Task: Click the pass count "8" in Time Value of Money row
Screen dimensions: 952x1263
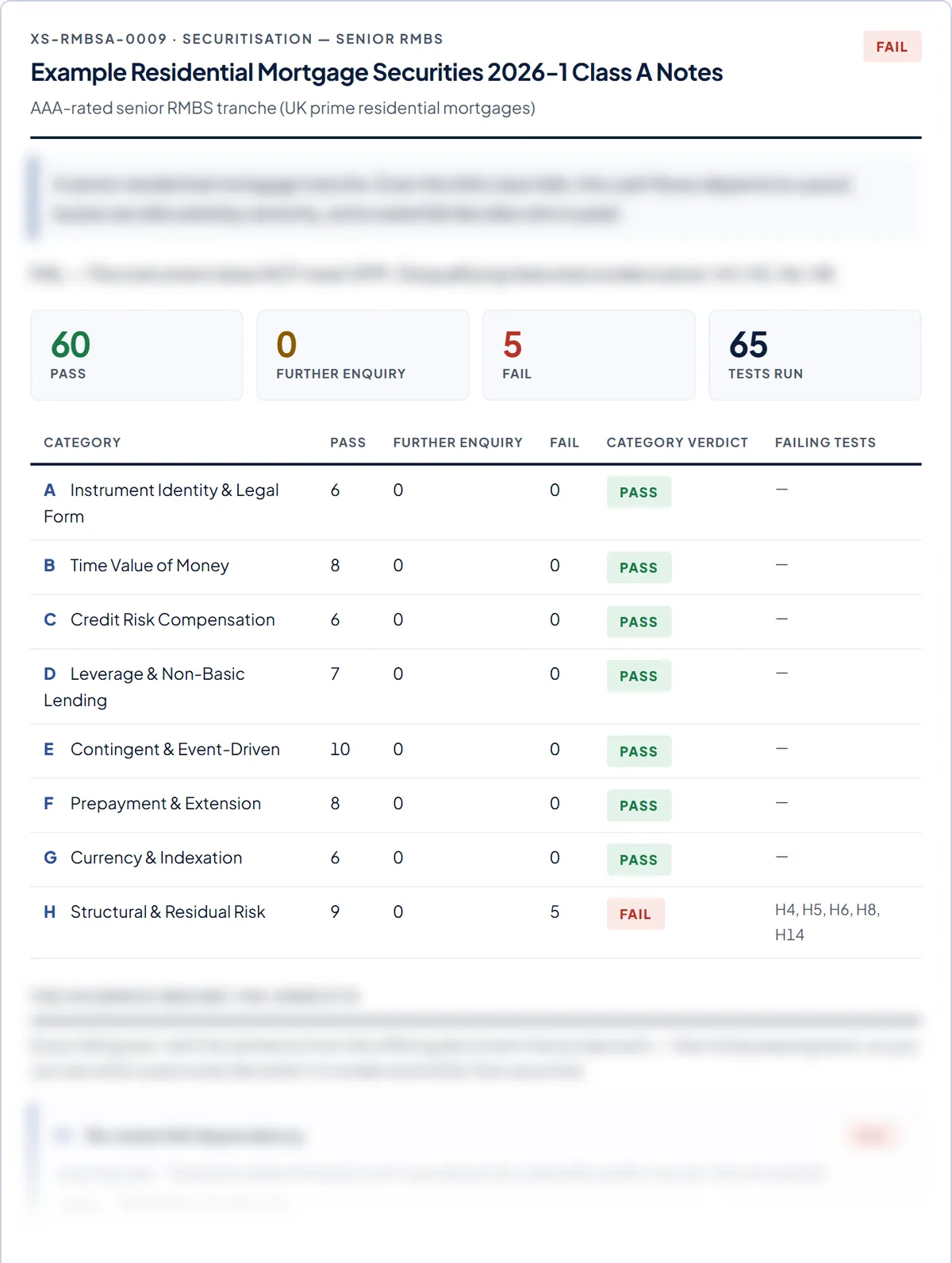Action: [x=335, y=565]
